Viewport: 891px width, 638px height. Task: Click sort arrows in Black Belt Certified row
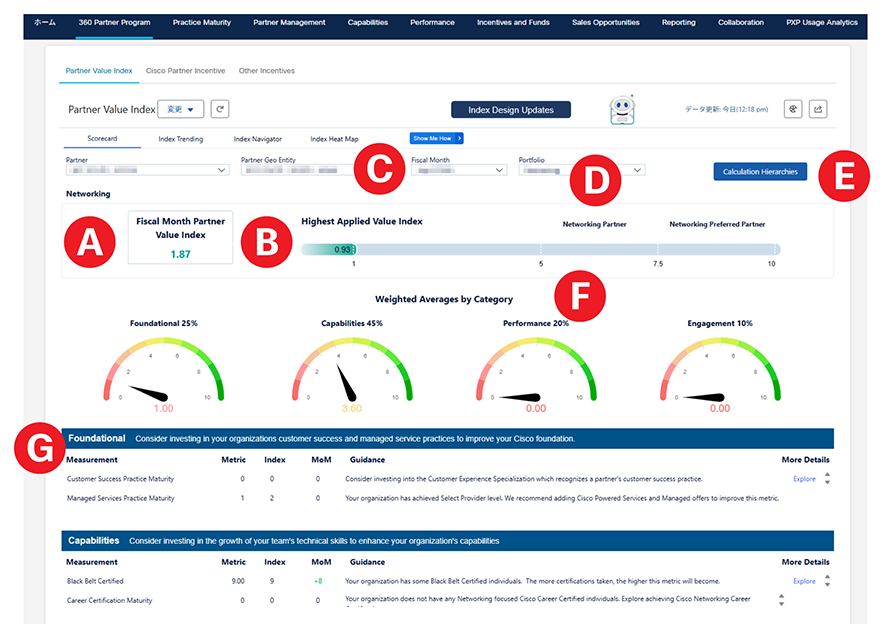[x=827, y=581]
